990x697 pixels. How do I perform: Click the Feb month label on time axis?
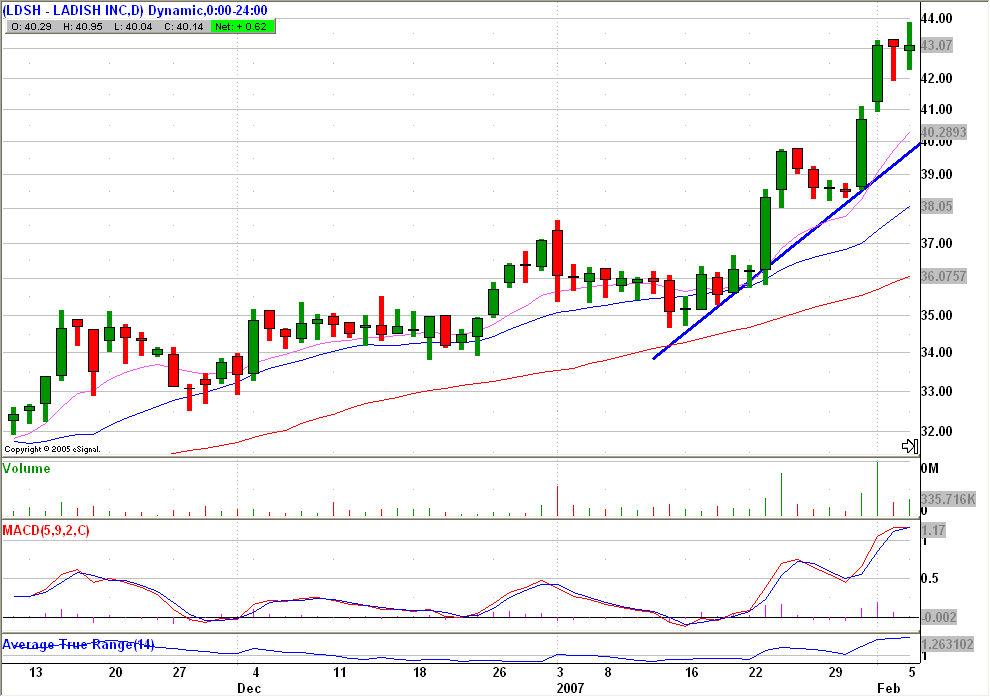(888, 688)
